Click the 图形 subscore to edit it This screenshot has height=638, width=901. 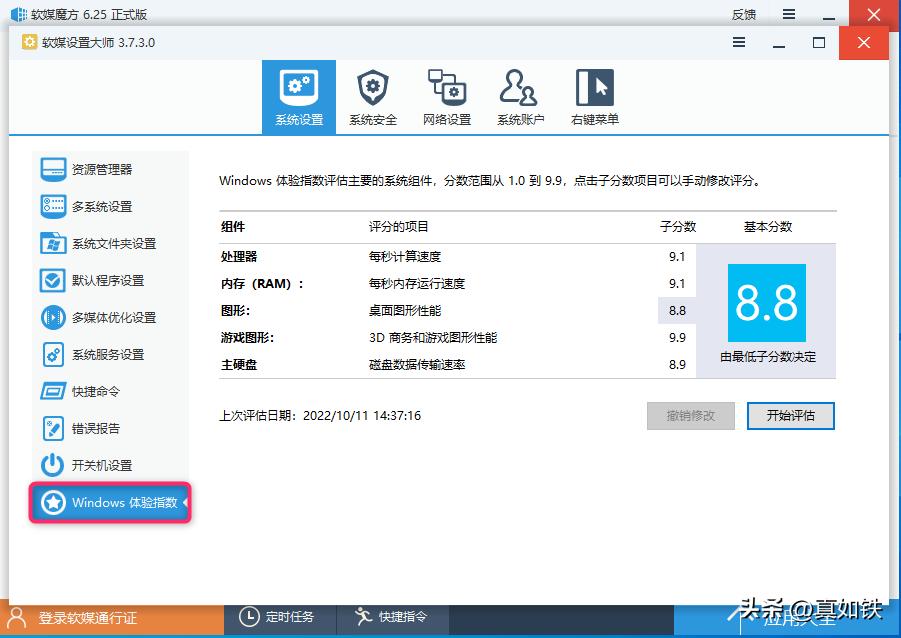pos(676,311)
